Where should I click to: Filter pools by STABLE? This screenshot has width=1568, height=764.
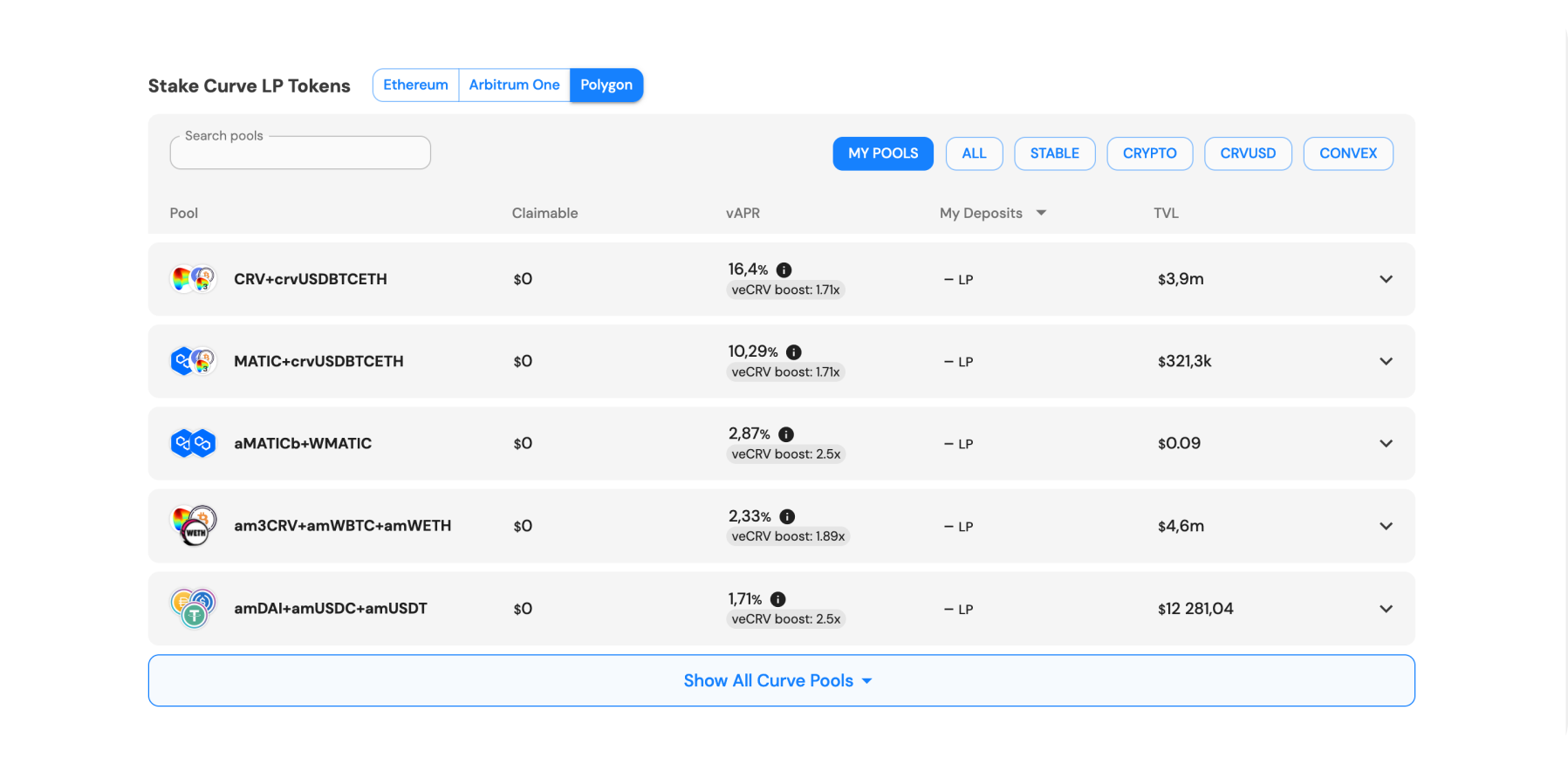1054,153
